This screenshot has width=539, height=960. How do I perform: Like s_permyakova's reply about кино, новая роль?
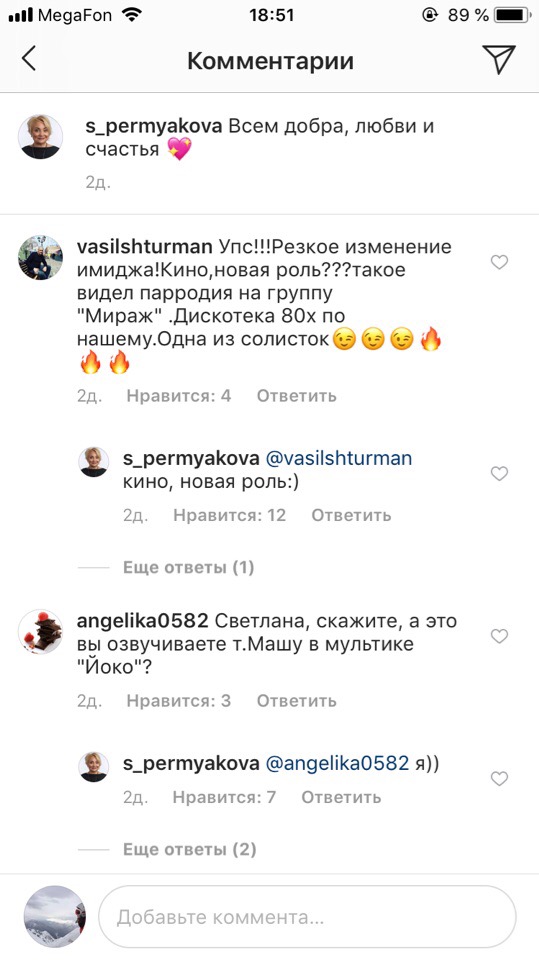[x=500, y=473]
